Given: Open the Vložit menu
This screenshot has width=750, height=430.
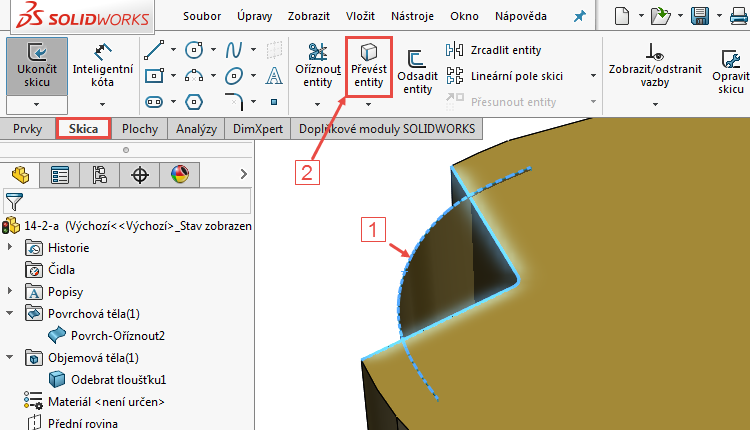Looking at the screenshot, I should [360, 16].
